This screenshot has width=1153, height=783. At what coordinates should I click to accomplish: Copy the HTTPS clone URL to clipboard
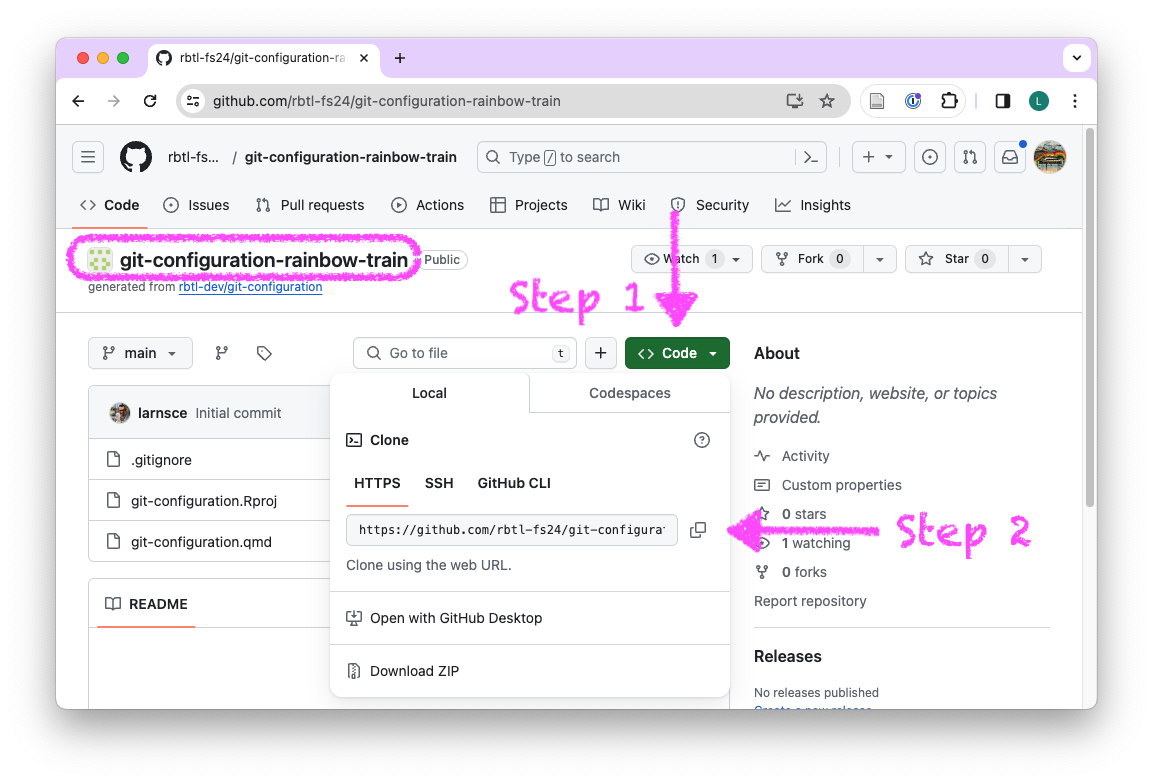click(x=698, y=530)
